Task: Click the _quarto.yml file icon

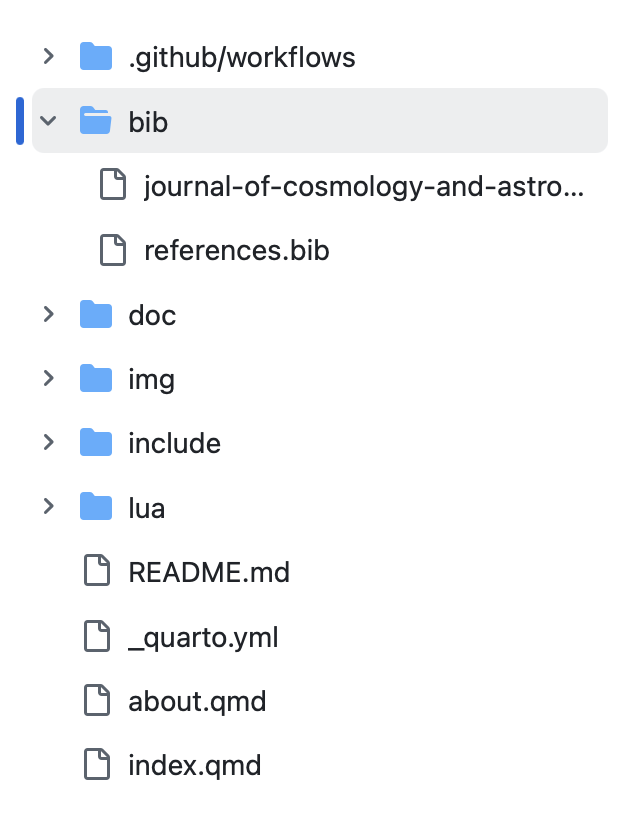Action: pyautogui.click(x=96, y=637)
